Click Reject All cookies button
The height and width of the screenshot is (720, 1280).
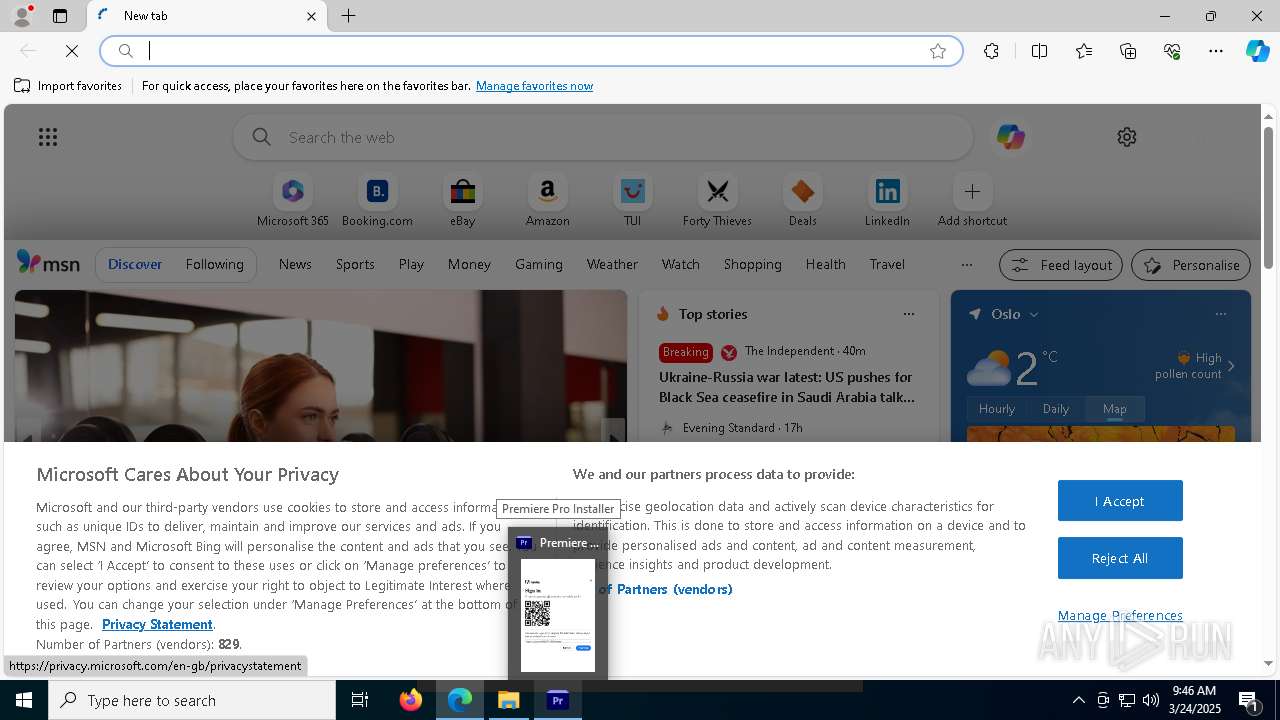(1120, 558)
